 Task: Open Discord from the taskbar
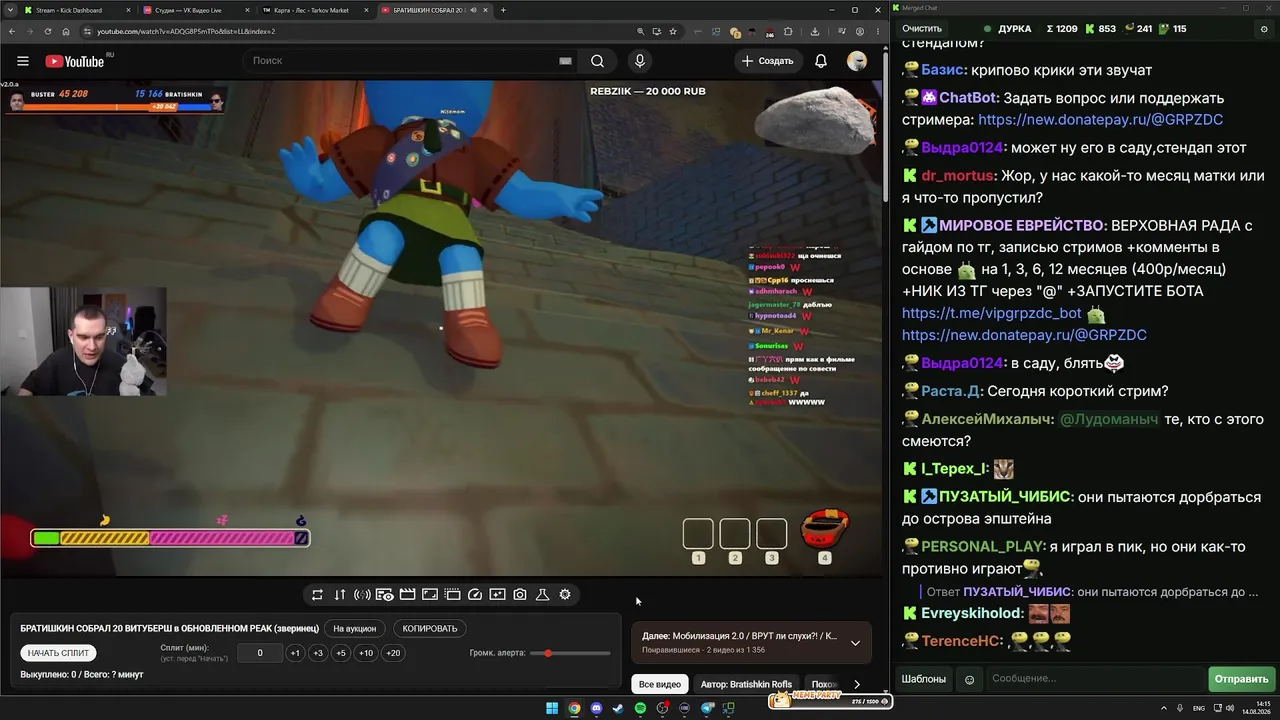(x=597, y=709)
